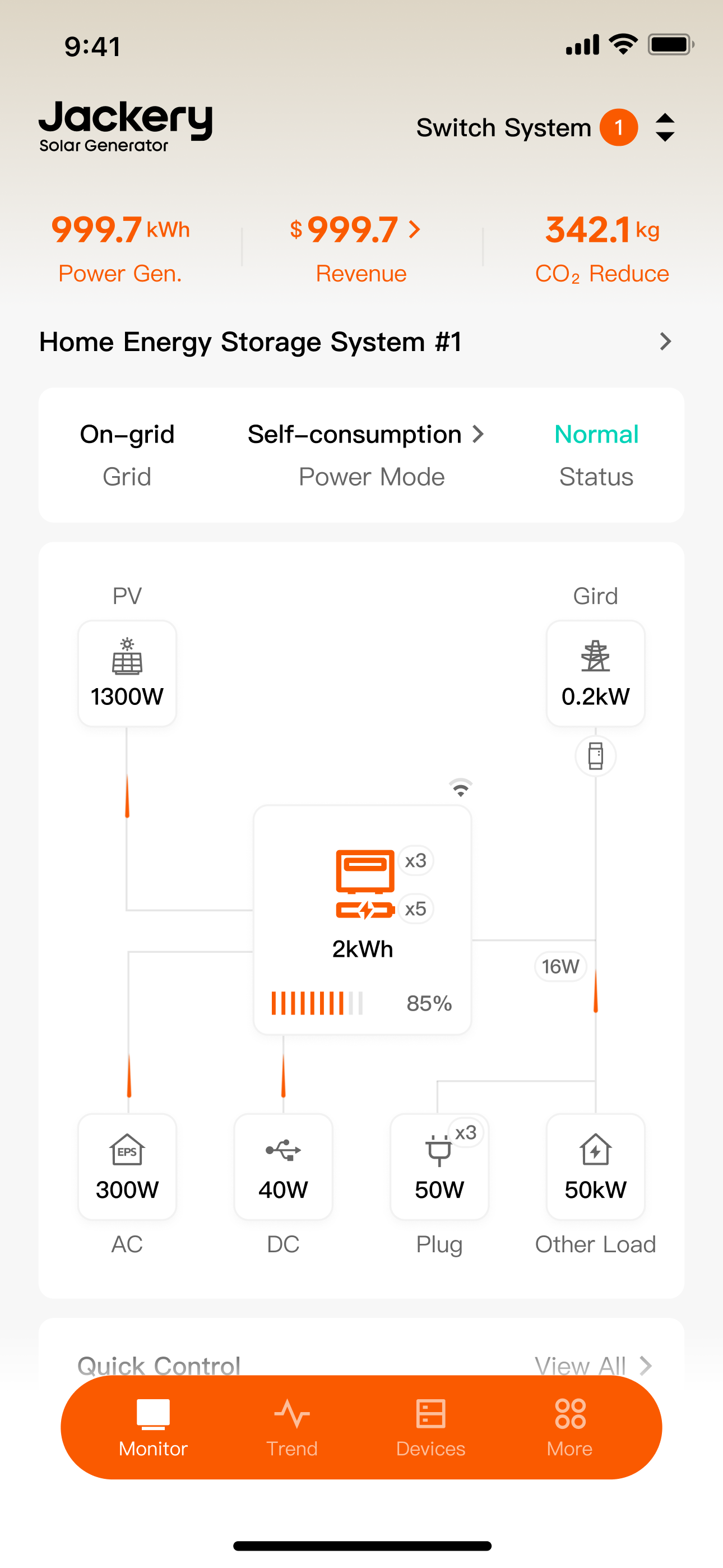Select the Plug load icon
This screenshot has height=1568, width=723.
[439, 1150]
